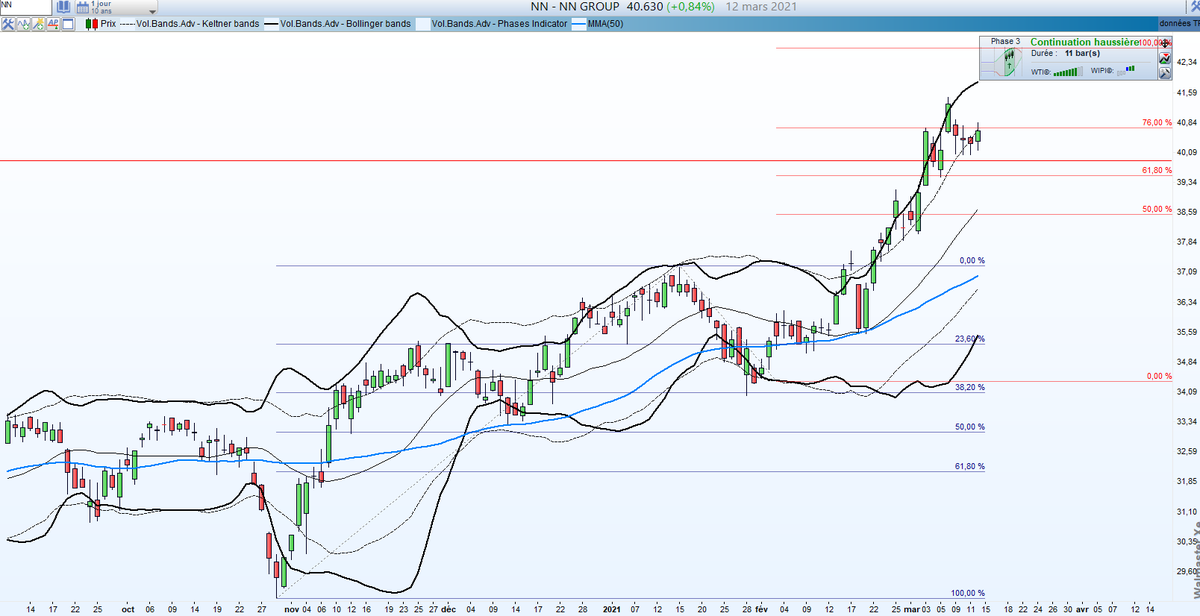Click the move arrows icon in Phase panel
The width and height of the screenshot is (1200, 616).
pyautogui.click(x=1165, y=43)
